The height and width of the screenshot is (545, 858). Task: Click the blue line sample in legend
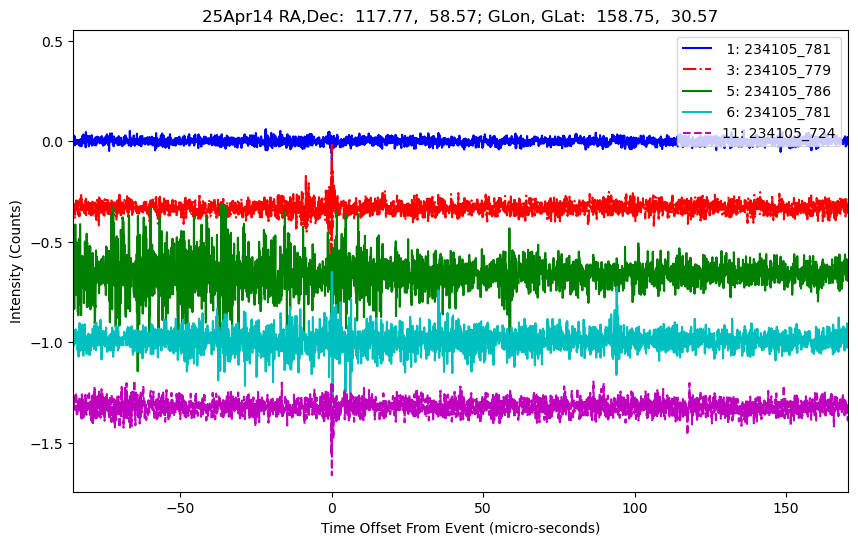point(697,49)
